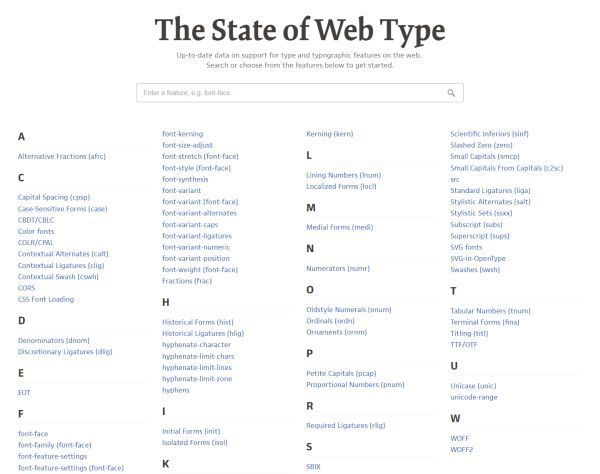Screen dimensions: 600x474
Task: View the unicode-range feature link
Action: [474, 397]
